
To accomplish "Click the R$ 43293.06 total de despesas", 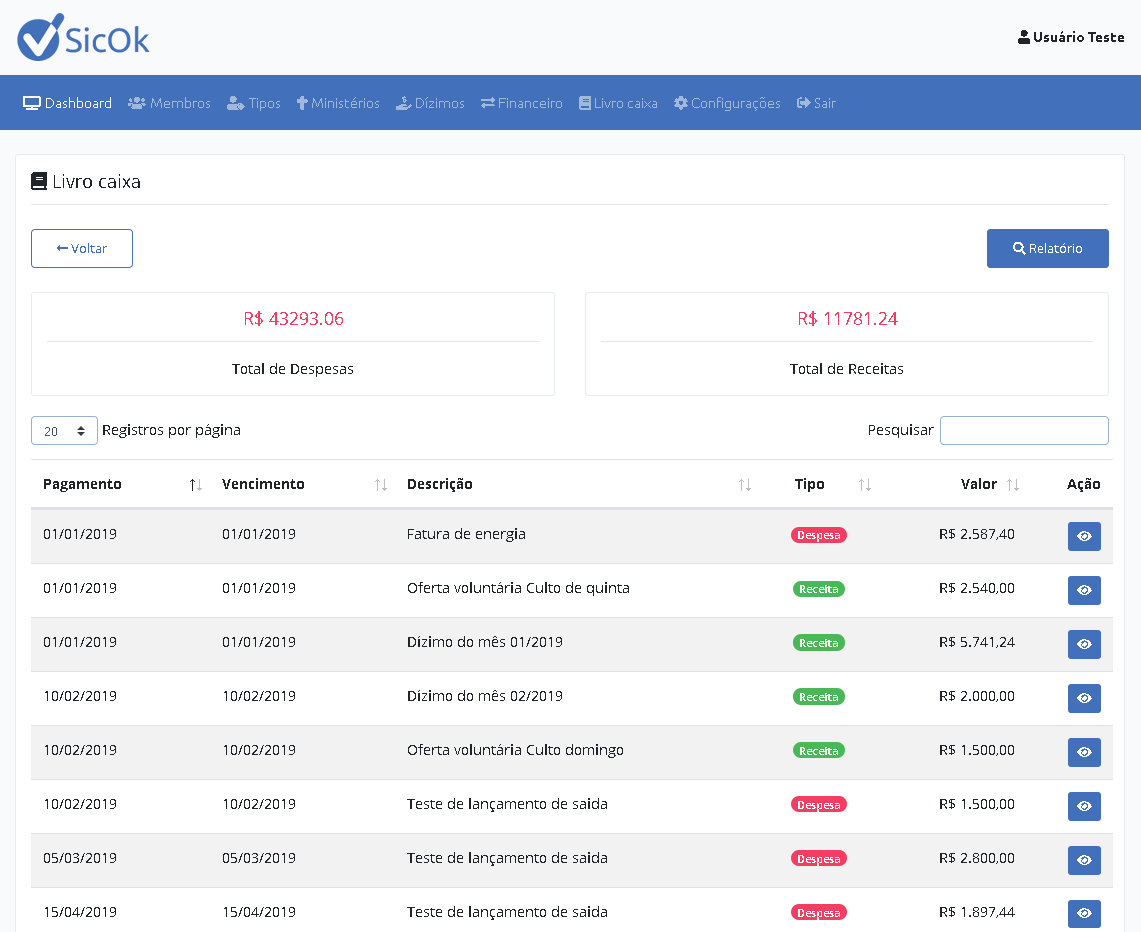I will click(x=293, y=319).
